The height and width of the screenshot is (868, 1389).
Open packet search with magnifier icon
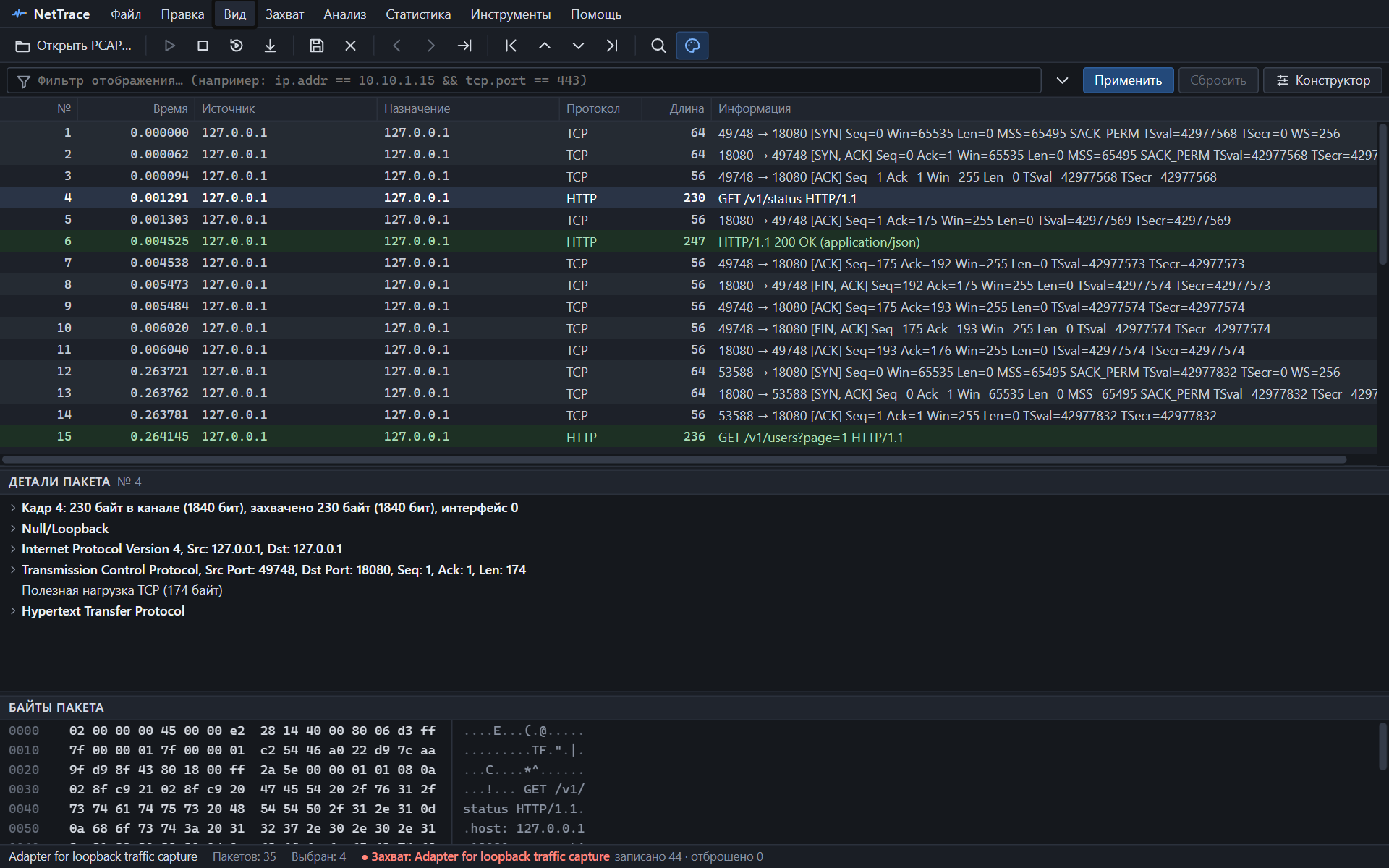point(658,46)
